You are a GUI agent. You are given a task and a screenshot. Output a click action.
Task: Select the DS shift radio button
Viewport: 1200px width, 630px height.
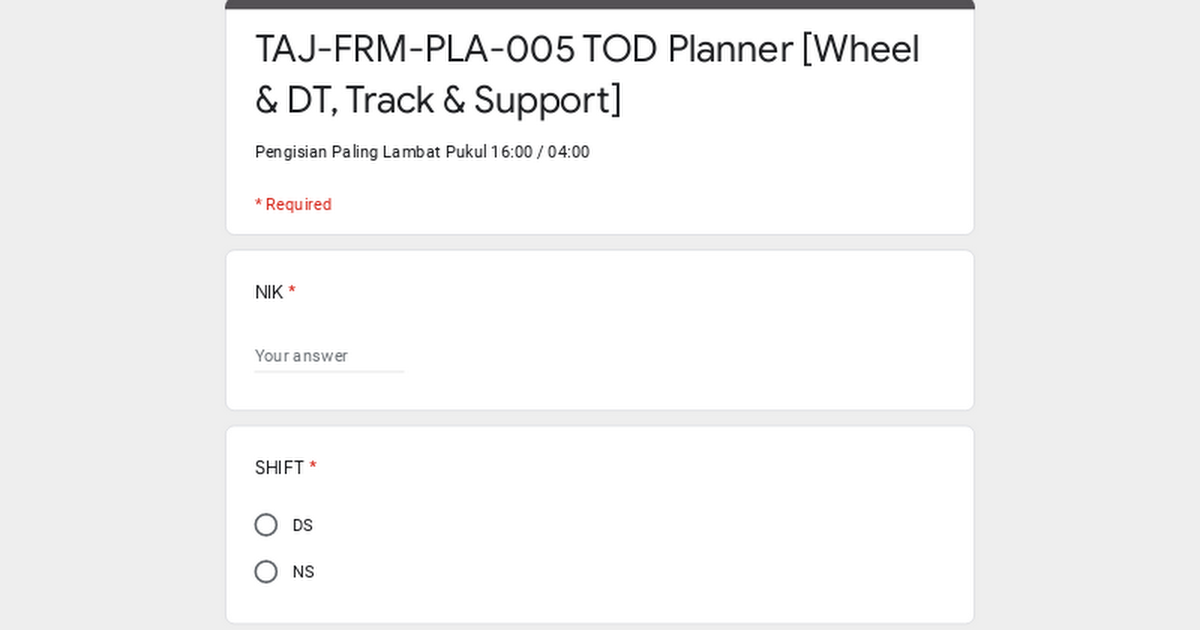266,525
